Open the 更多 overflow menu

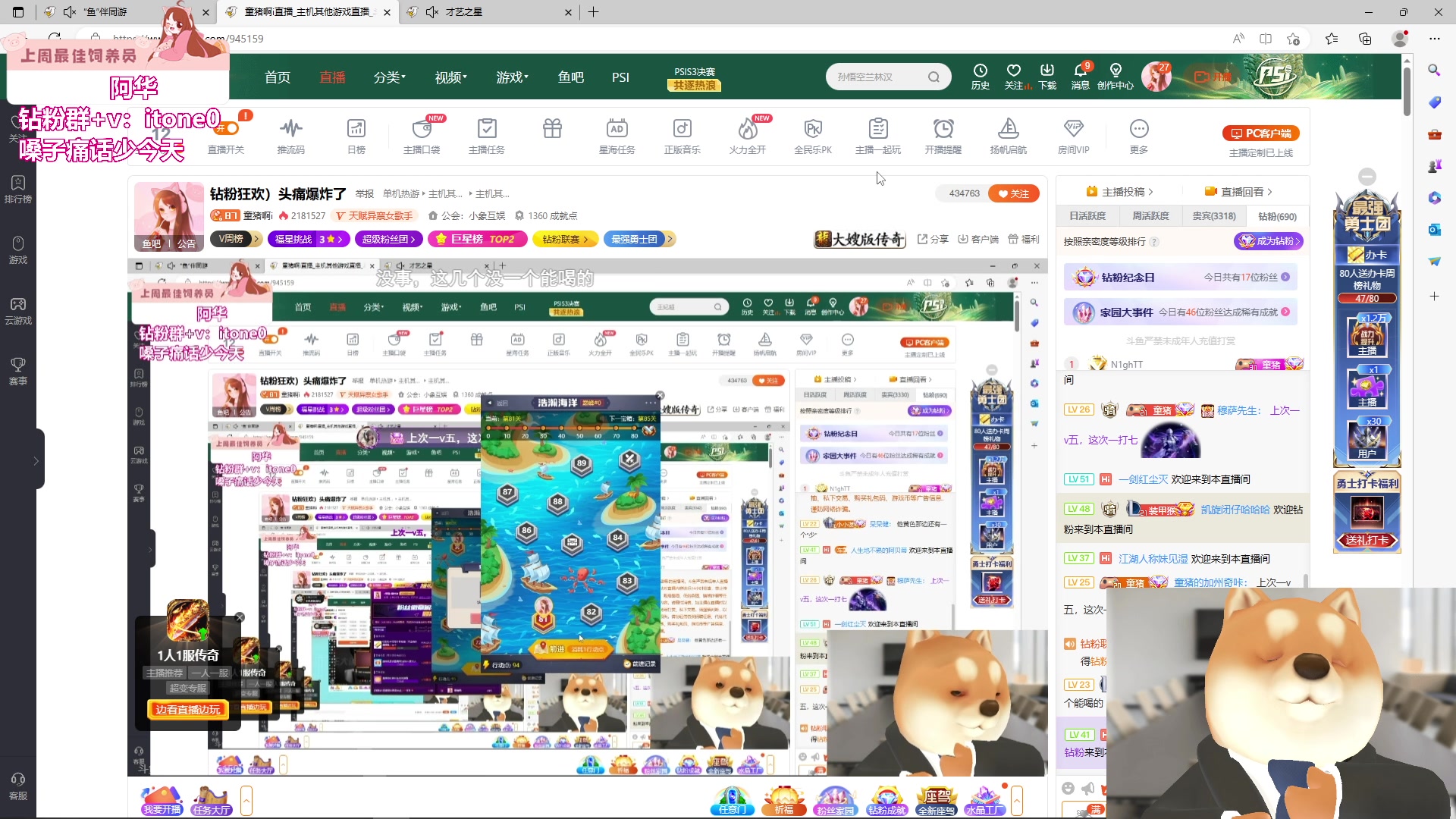point(1137,136)
